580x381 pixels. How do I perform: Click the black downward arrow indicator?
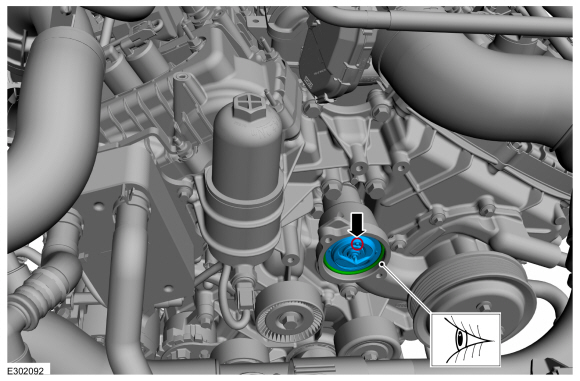(357, 225)
